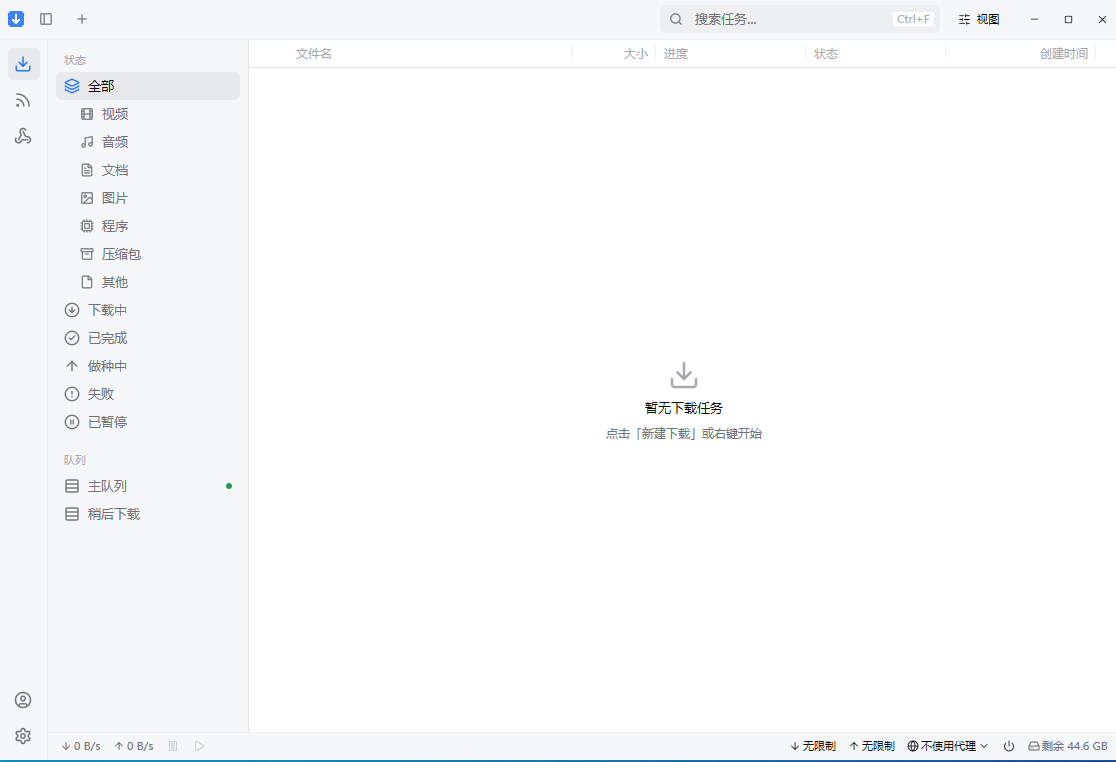Show 做种中 tasks
The height and width of the screenshot is (762, 1116).
(148, 366)
